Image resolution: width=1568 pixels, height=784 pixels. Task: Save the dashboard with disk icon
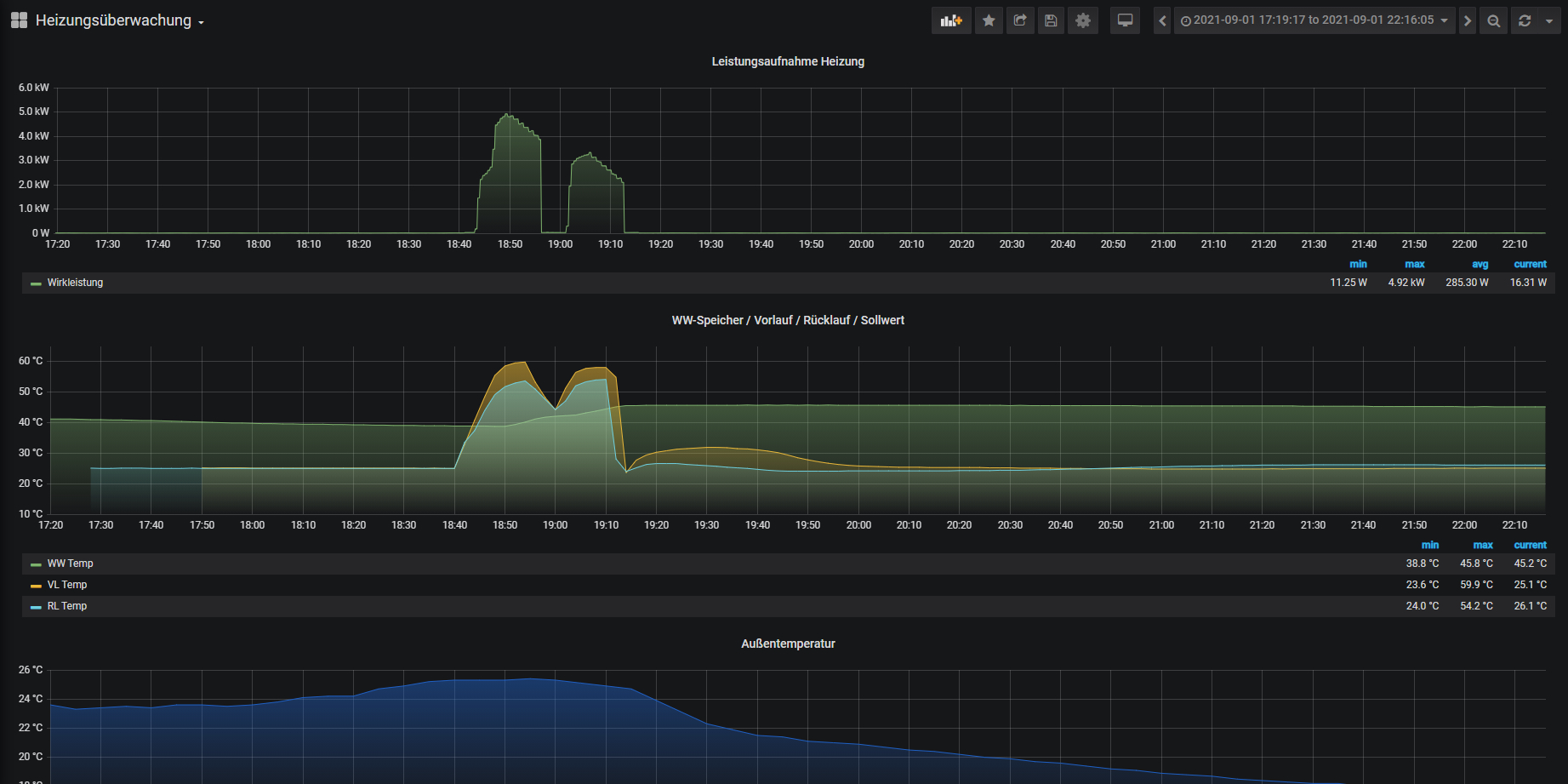[1051, 20]
